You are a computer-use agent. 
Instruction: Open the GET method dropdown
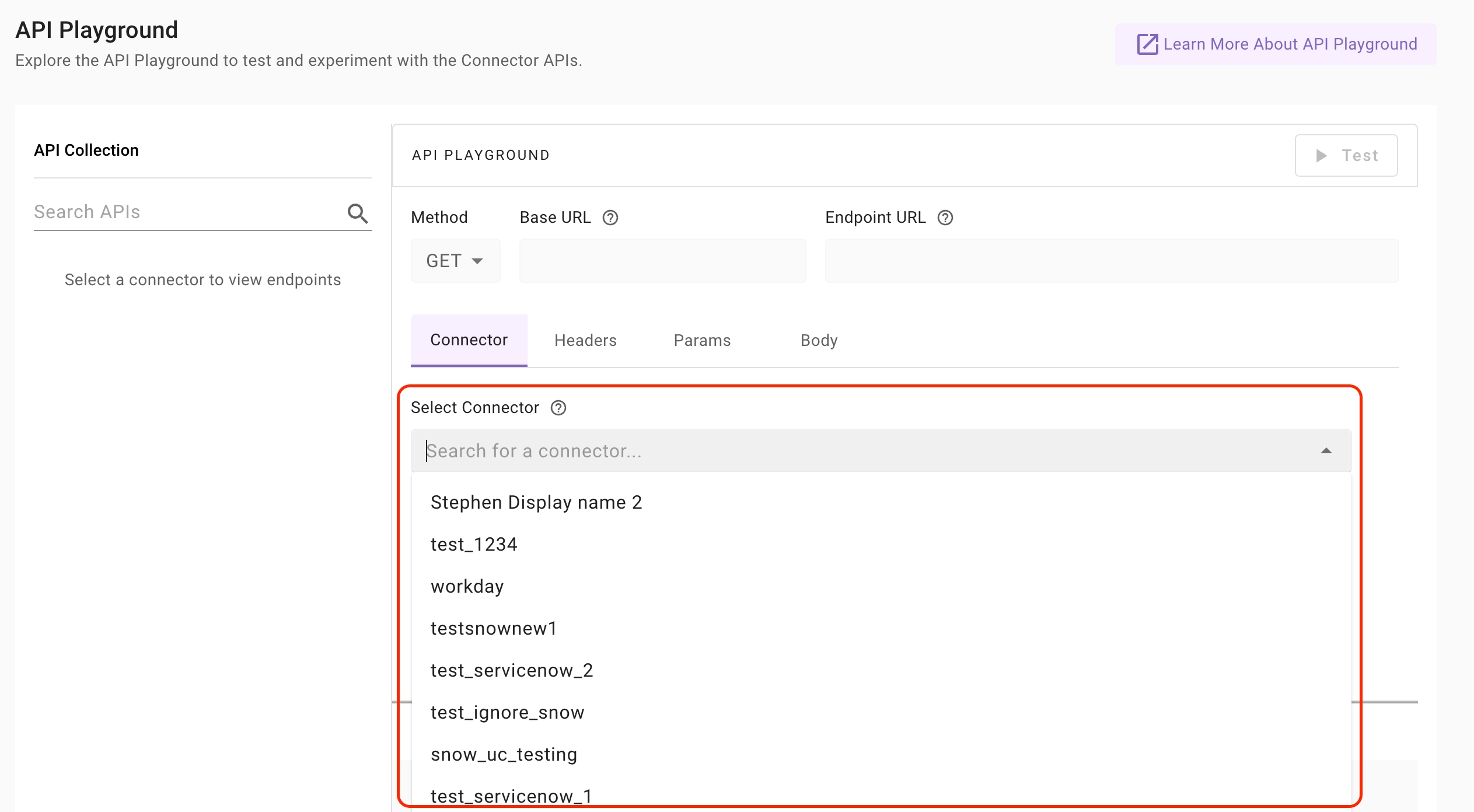455,261
